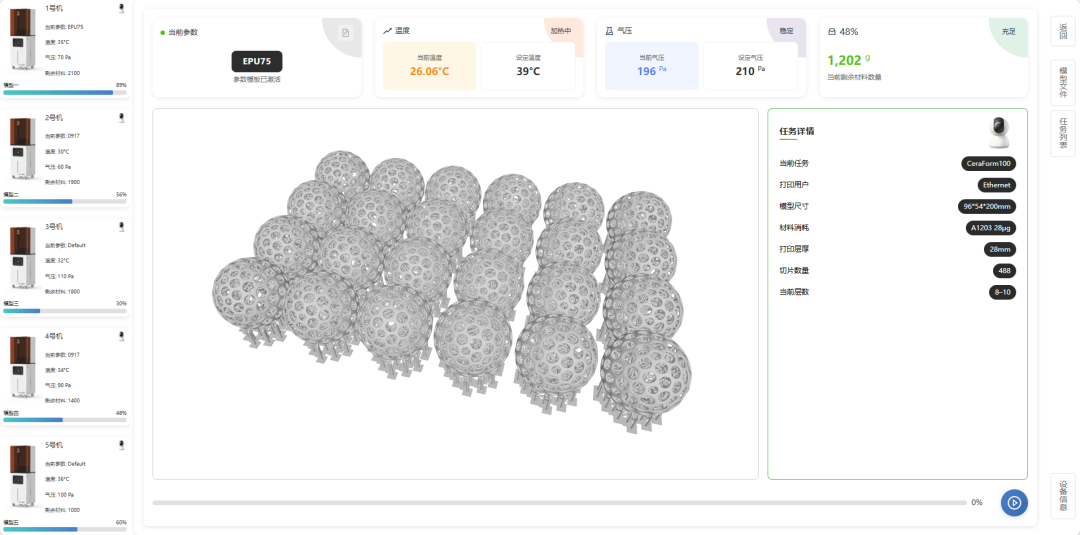1080x535 pixels.
Task: Switch to the 模型文件 side tab
Action: (1063, 82)
